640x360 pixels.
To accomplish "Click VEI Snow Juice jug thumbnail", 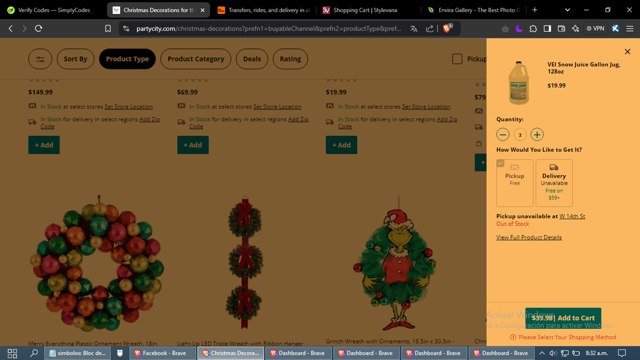I will click(x=519, y=83).
